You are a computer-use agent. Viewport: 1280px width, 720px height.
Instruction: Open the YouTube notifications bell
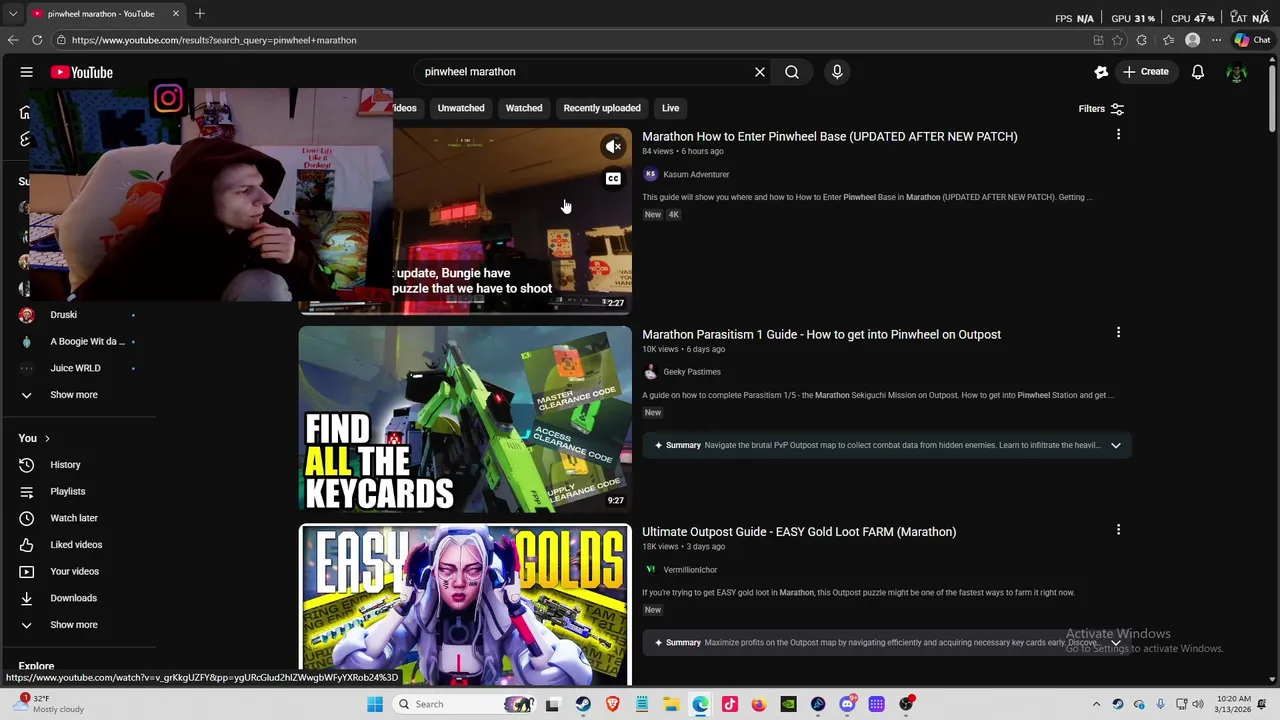(1197, 72)
